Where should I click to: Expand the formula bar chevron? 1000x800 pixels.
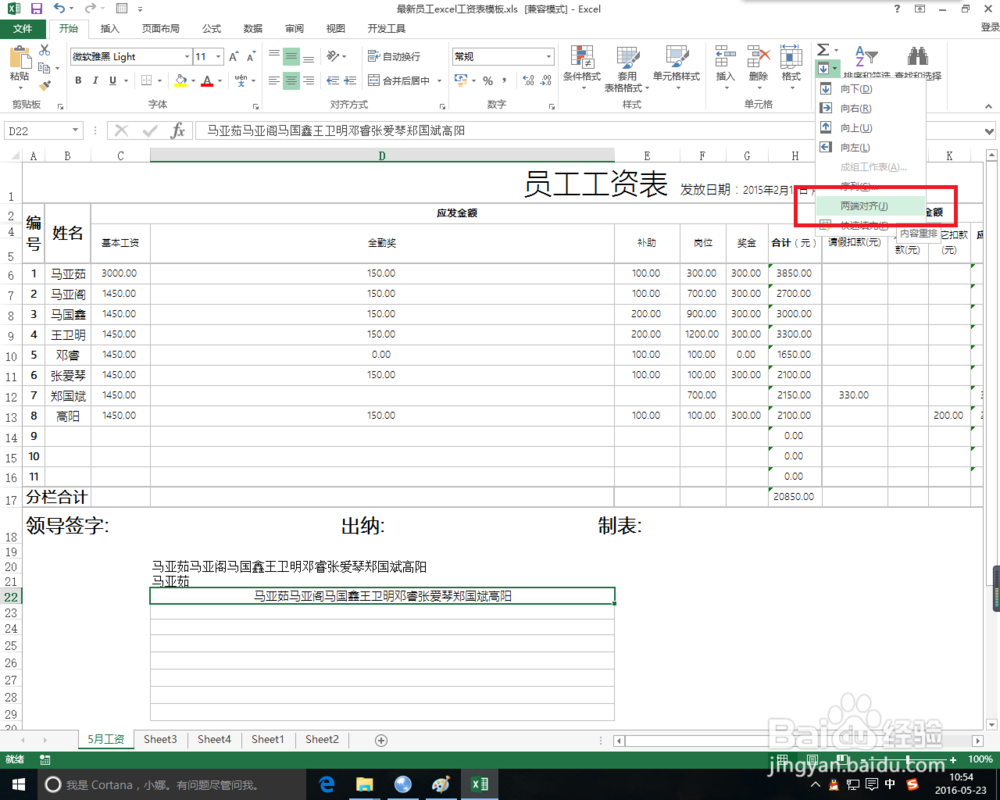989,131
